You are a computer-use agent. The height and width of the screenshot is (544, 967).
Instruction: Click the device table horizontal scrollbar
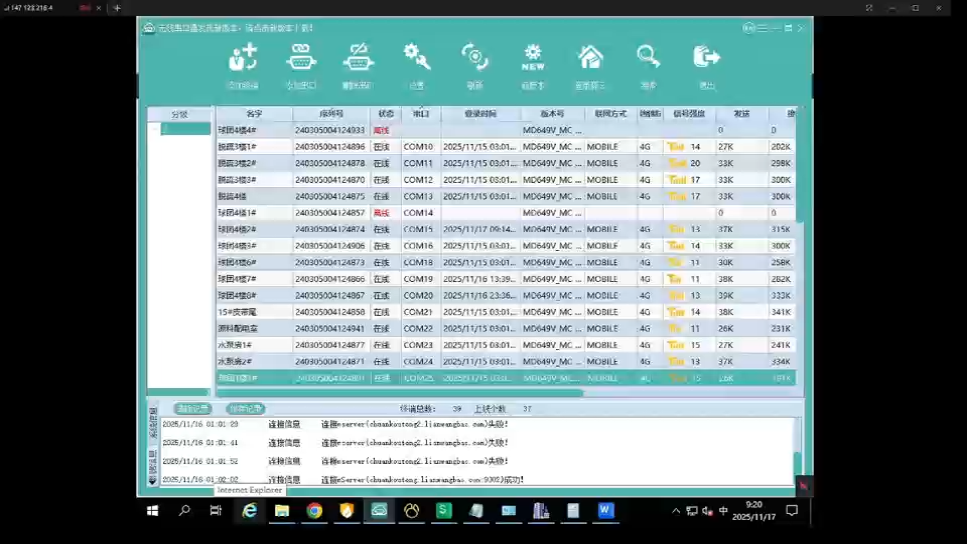pyautogui.click(x=400, y=392)
